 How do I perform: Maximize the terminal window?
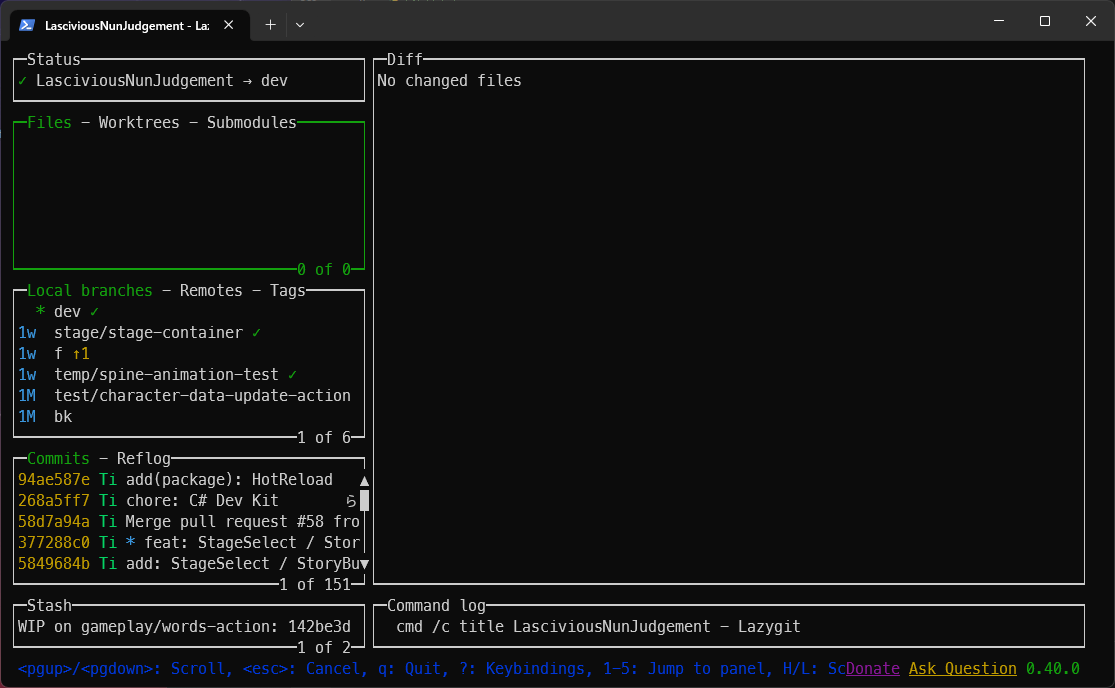(x=1045, y=21)
